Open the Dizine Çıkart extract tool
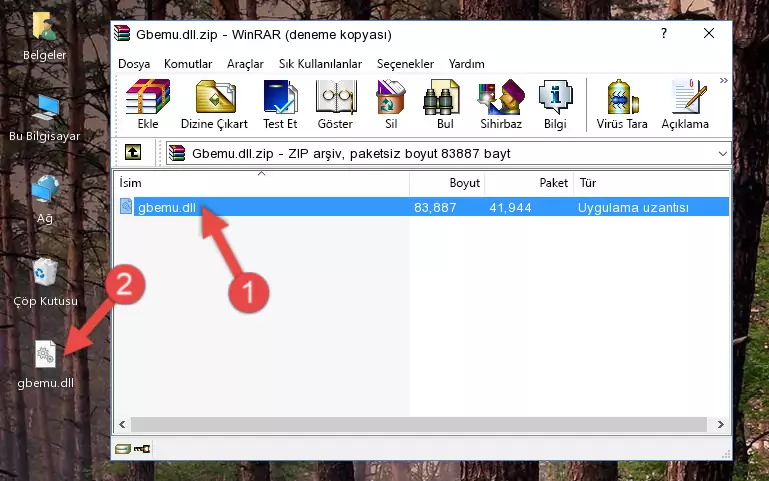 tap(214, 104)
